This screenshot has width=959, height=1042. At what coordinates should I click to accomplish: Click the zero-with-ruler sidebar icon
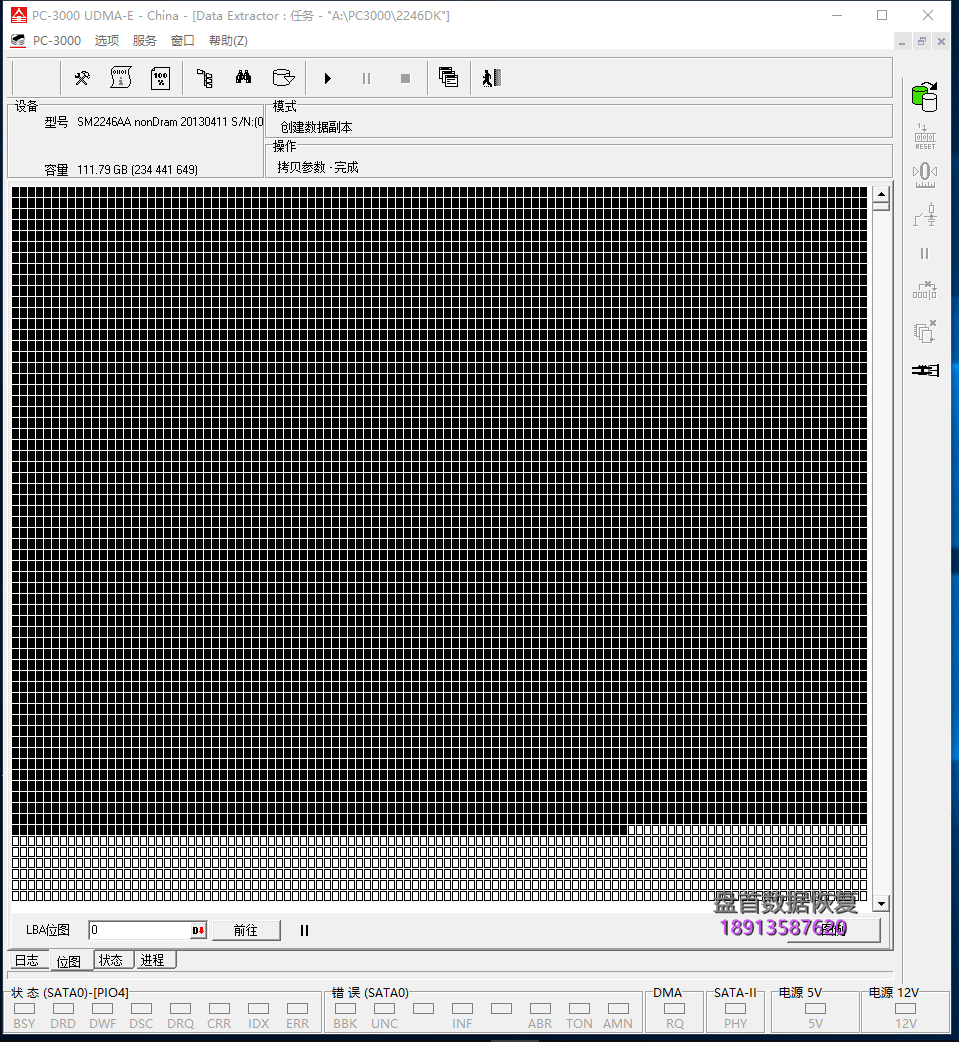point(924,175)
